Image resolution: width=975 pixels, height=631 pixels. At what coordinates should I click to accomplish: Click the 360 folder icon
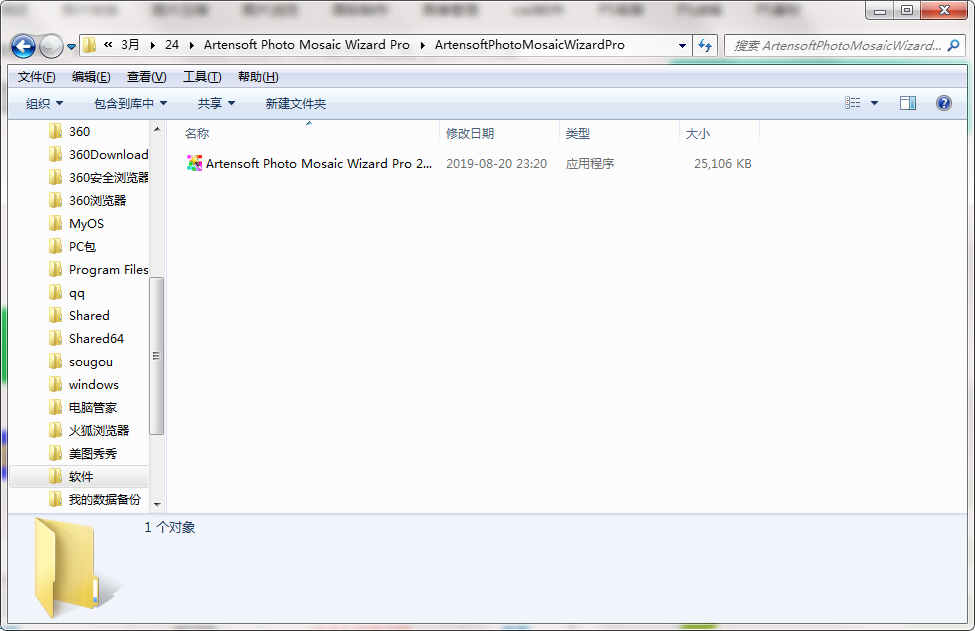tap(55, 131)
